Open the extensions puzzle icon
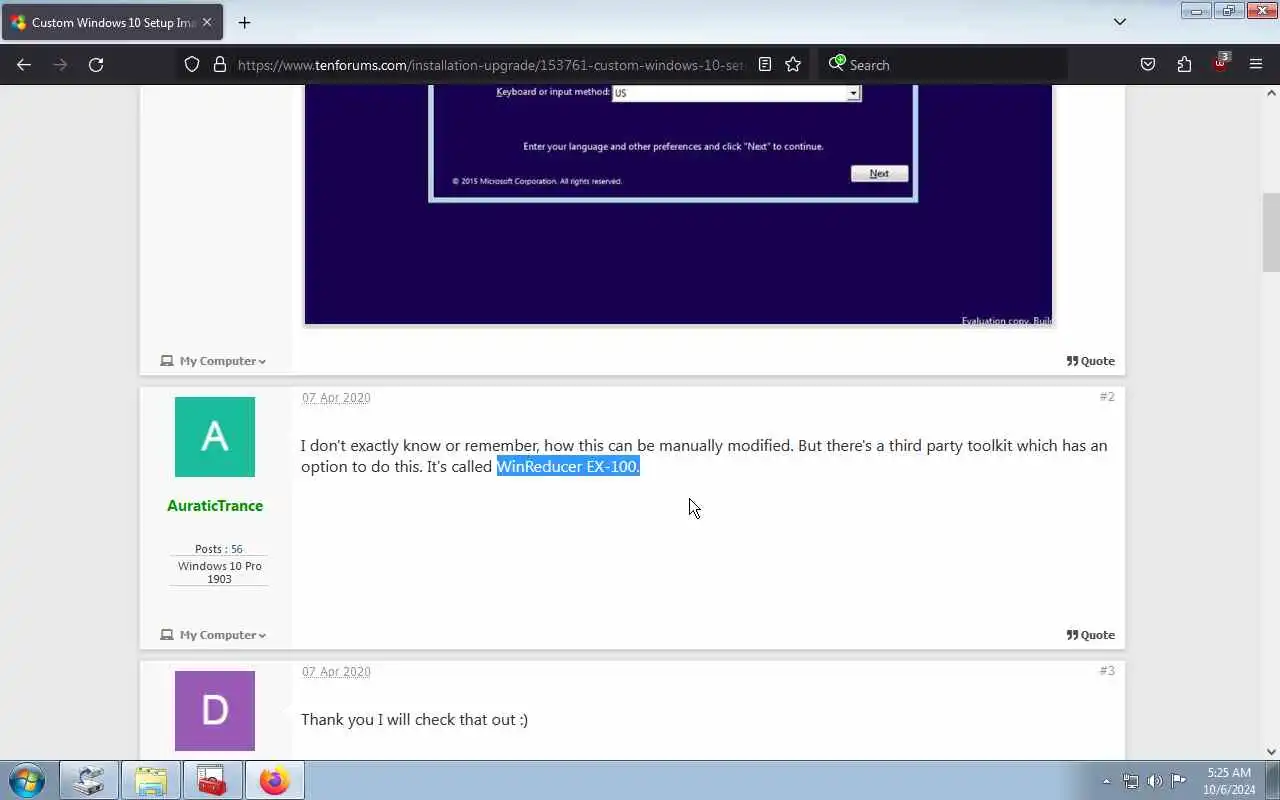 tap(1184, 65)
